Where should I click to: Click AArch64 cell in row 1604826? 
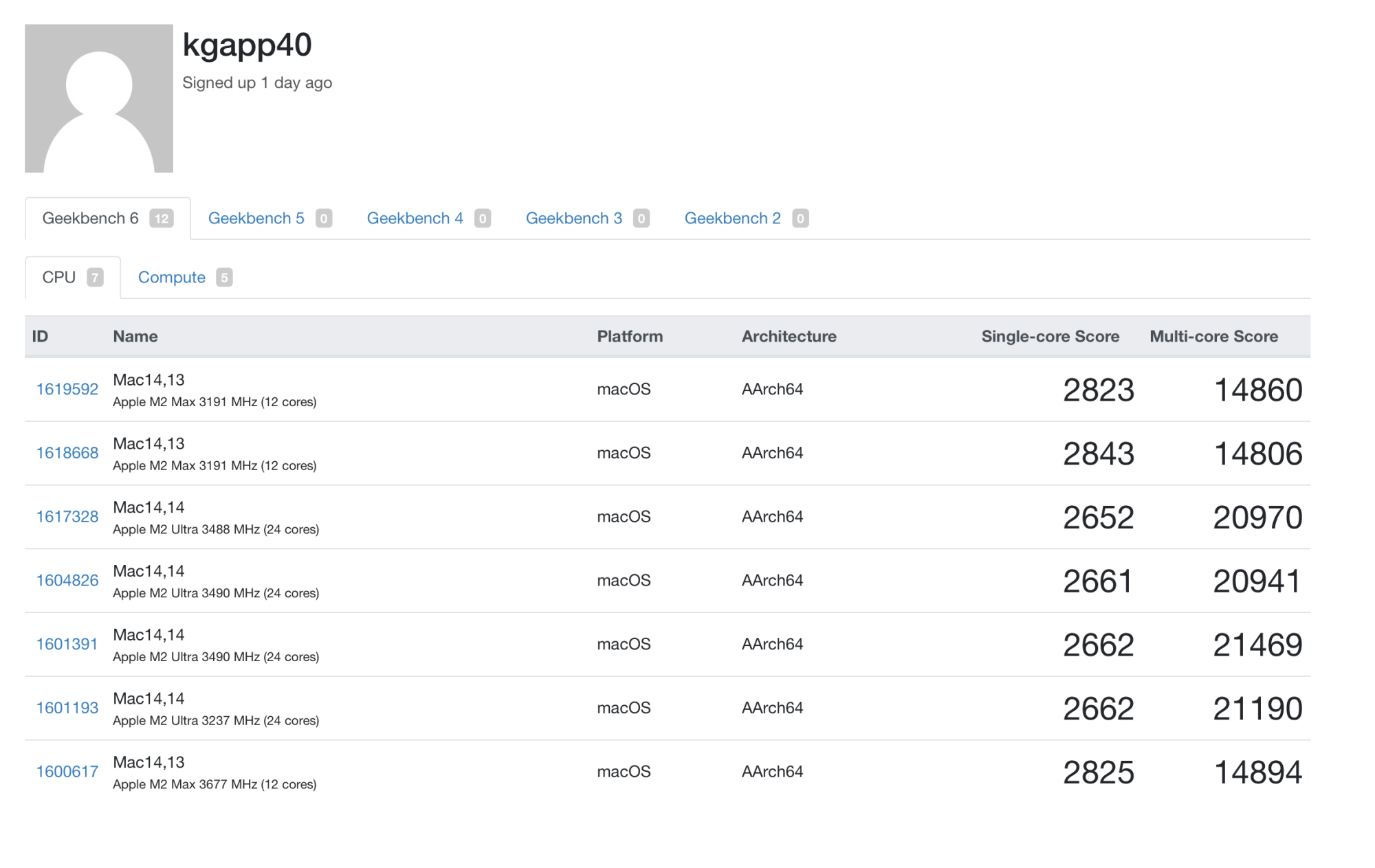[772, 581]
